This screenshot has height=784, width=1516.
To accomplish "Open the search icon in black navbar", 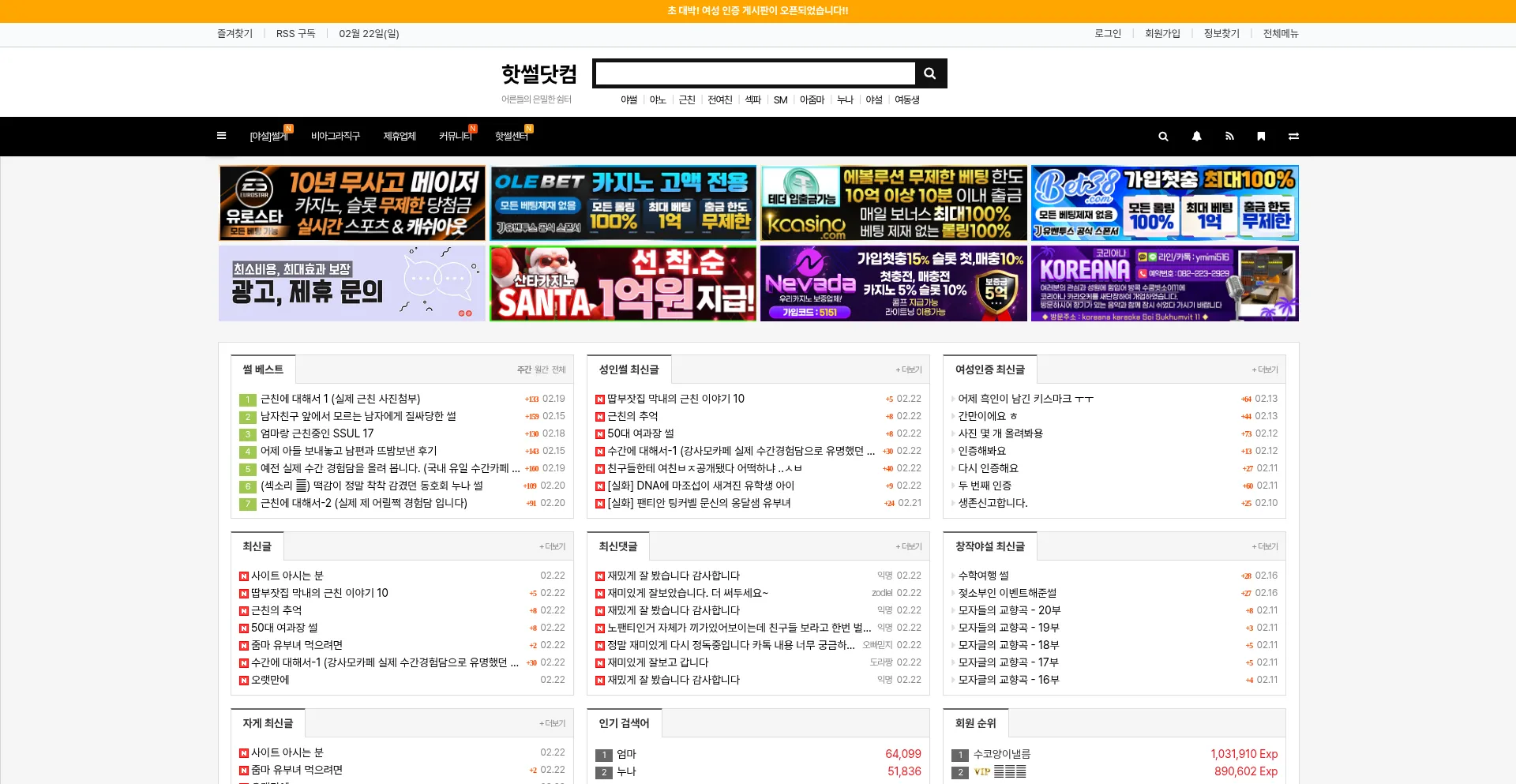I will pyautogui.click(x=1163, y=137).
